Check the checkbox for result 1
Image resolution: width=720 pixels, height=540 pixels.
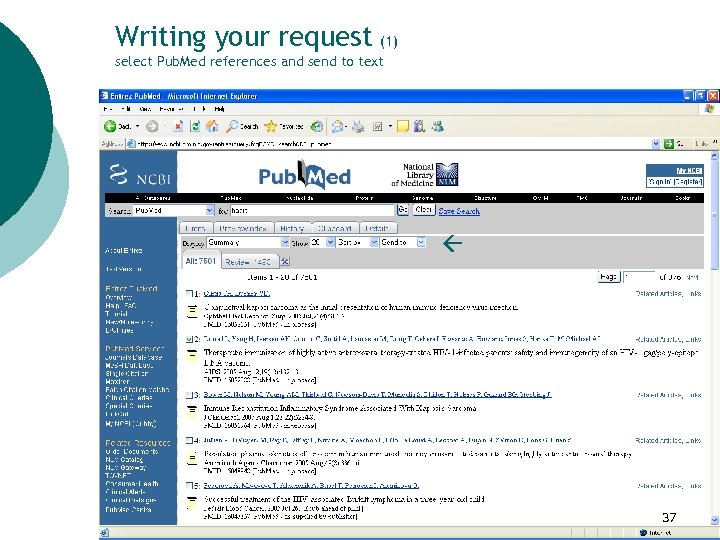[x=189, y=293]
